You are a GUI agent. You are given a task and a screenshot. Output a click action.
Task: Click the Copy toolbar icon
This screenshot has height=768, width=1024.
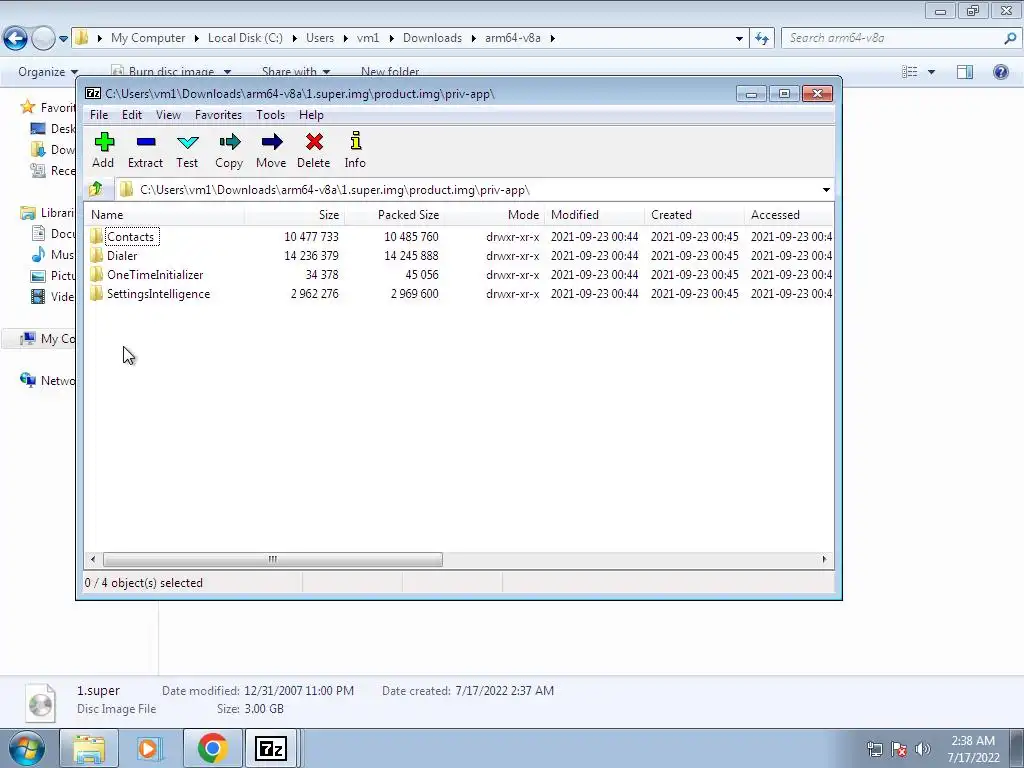point(229,142)
